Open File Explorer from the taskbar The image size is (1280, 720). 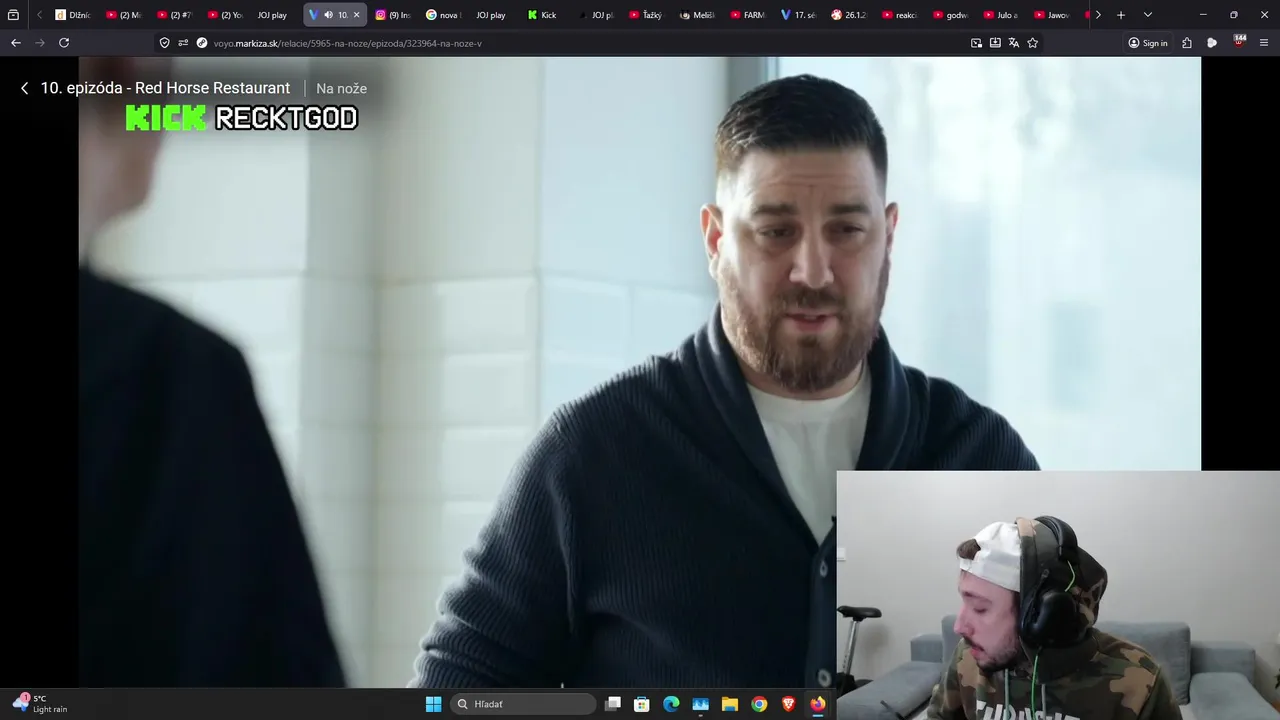click(730, 704)
